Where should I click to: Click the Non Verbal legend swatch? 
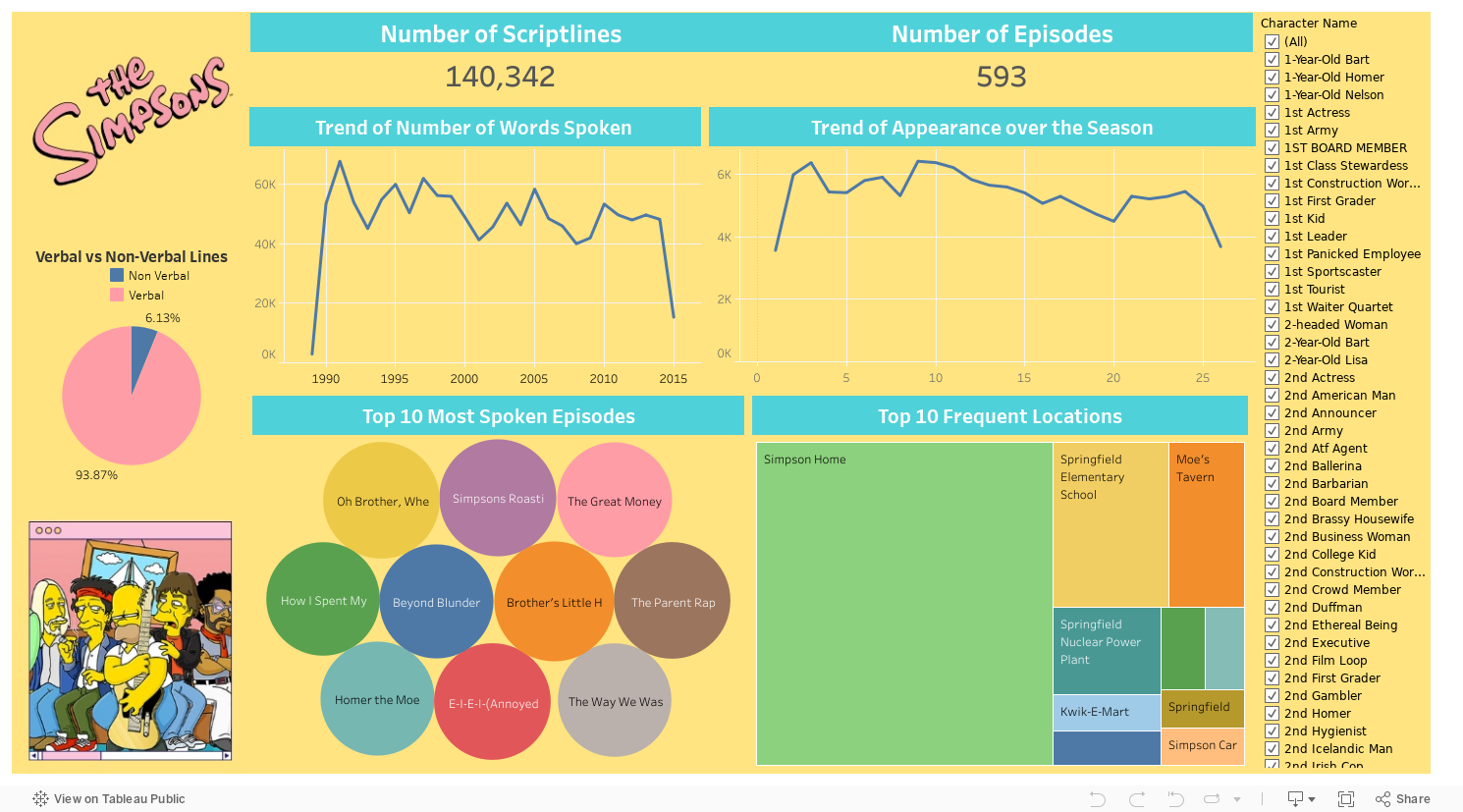(117, 276)
